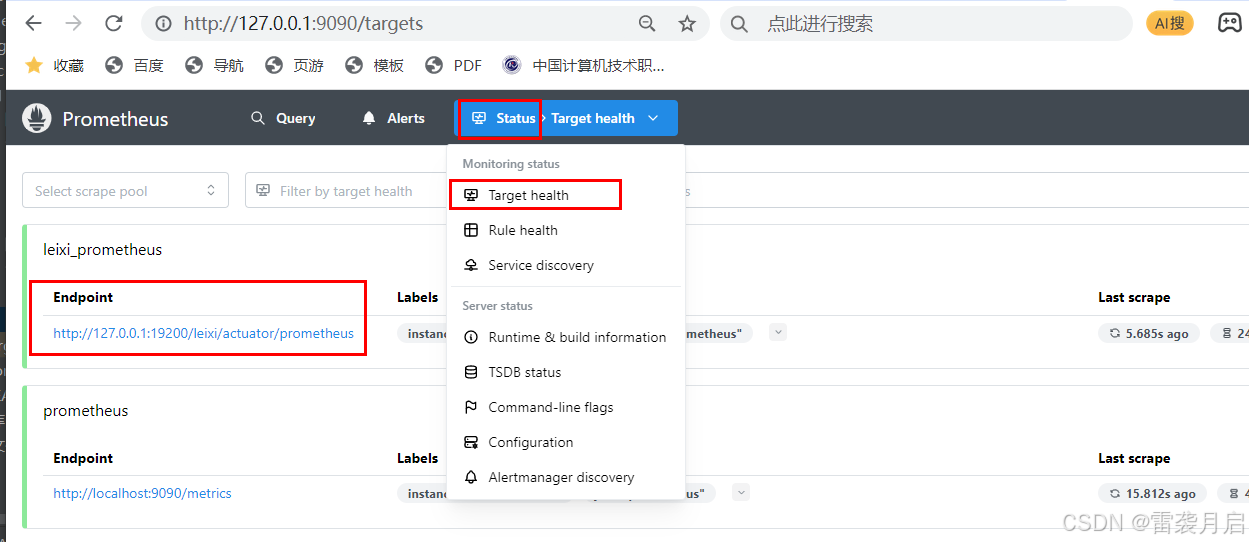Select Rule health in the Status menu
The height and width of the screenshot is (542, 1249).
pyautogui.click(x=566, y=230)
